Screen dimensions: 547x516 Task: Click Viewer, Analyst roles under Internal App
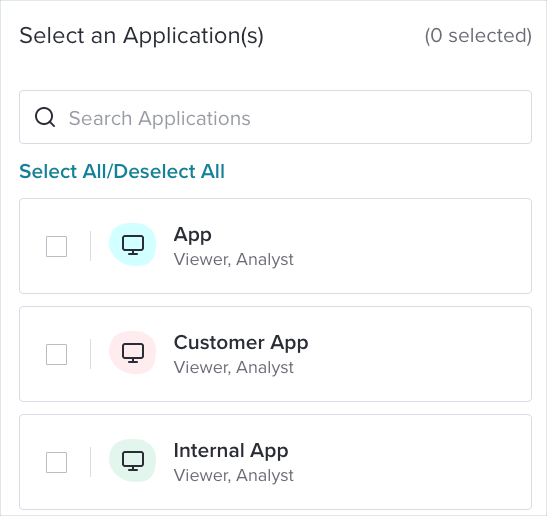coord(234,476)
